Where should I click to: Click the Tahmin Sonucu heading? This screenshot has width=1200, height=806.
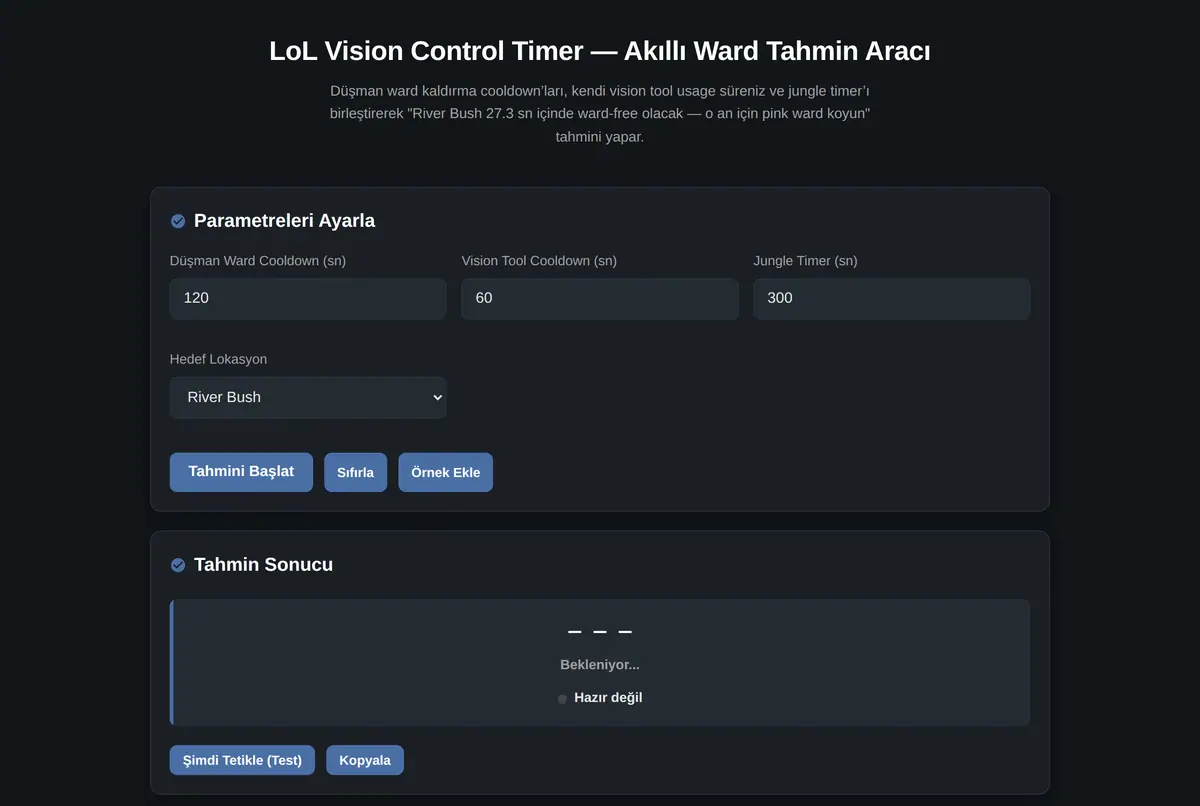pos(263,565)
